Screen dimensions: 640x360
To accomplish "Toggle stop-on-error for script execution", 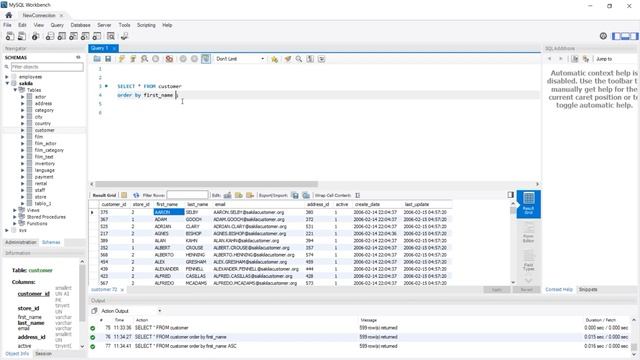I will (169, 59).
